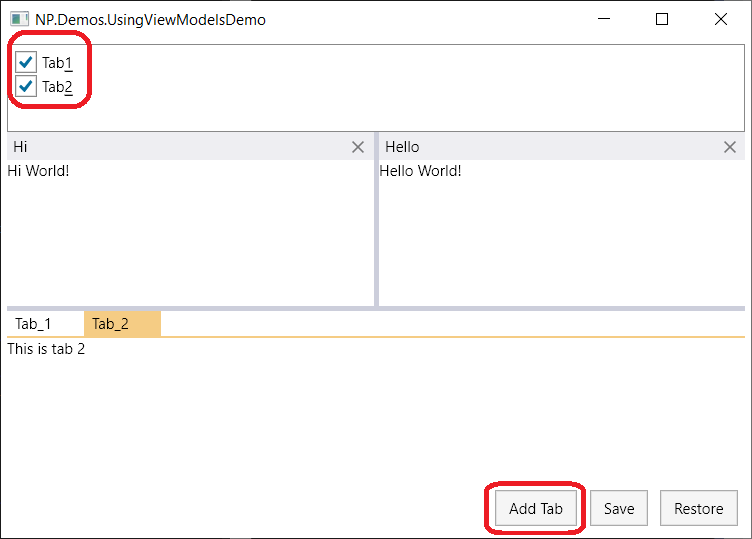Uncheck the Tab2 checkbox
This screenshot has width=752, height=539.
(x=26, y=86)
